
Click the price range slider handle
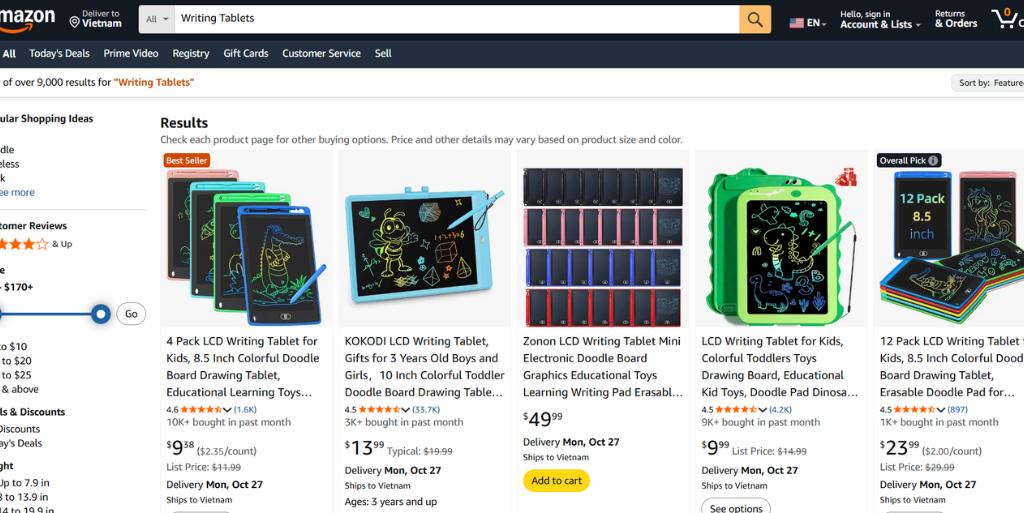pyautogui.click(x=101, y=315)
